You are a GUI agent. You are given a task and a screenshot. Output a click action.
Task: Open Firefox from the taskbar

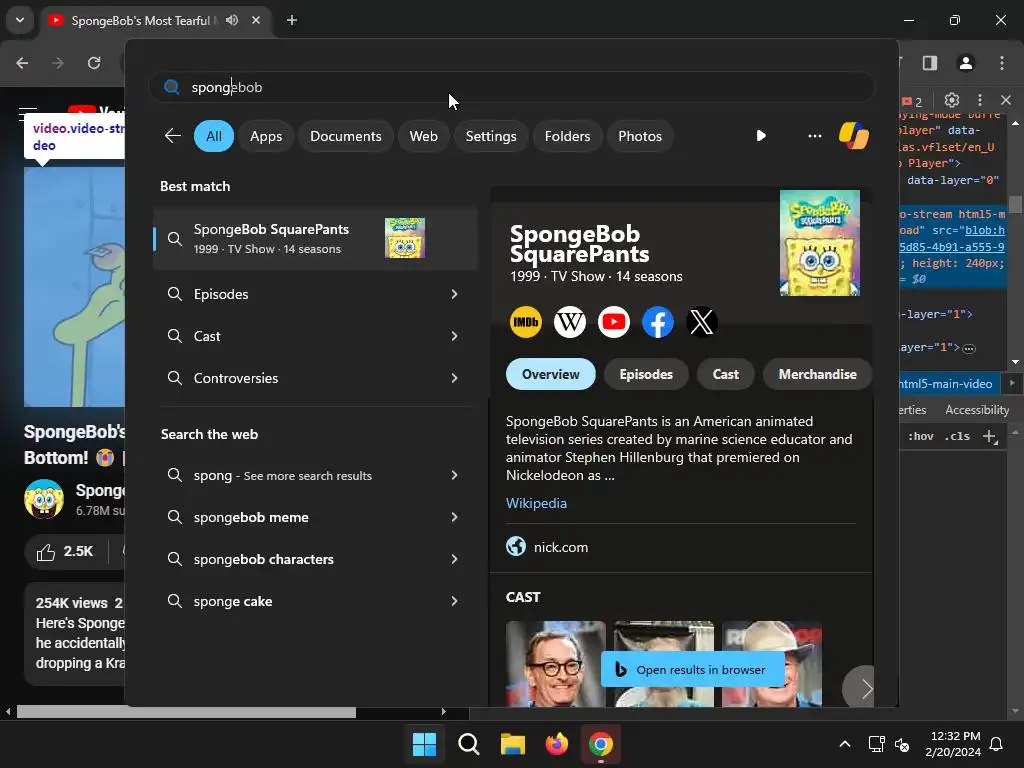(x=556, y=744)
